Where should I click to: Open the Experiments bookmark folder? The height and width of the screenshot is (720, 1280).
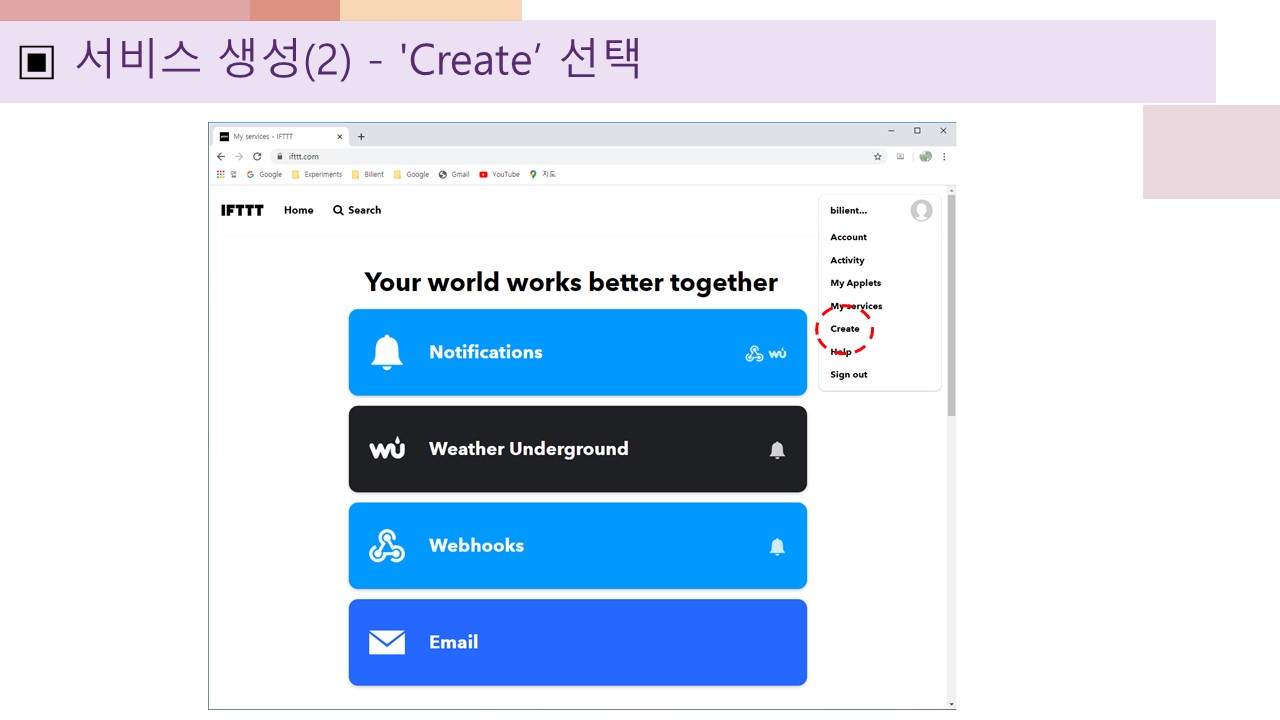pos(317,174)
